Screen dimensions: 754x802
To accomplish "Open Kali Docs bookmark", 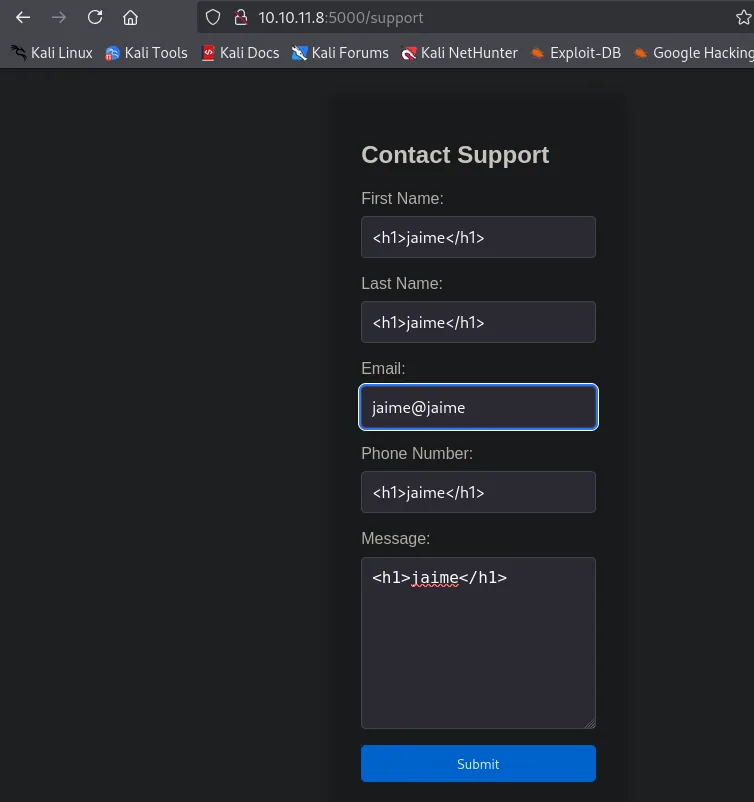I will point(240,53).
